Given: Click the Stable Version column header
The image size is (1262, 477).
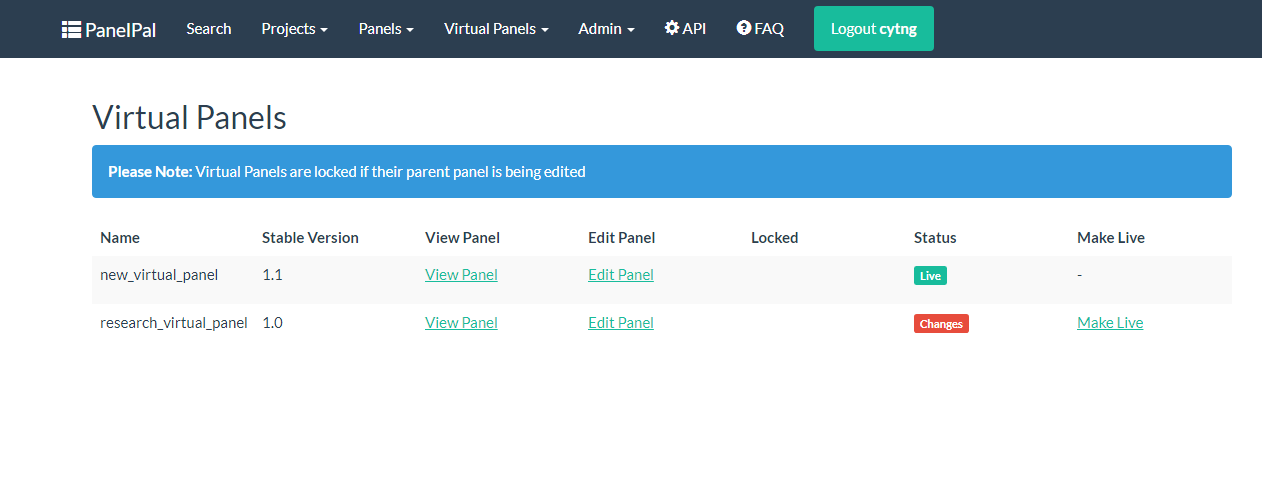Looking at the screenshot, I should (x=310, y=238).
